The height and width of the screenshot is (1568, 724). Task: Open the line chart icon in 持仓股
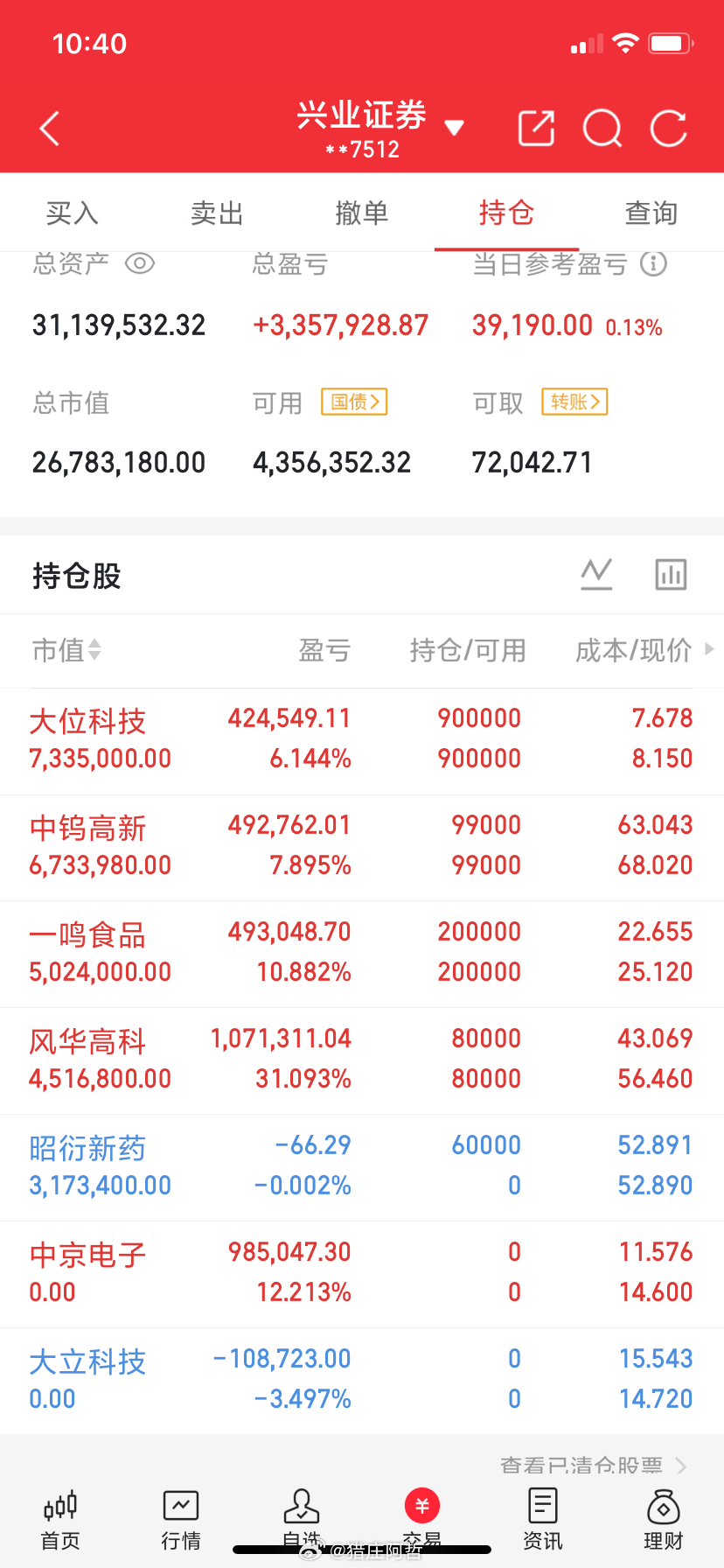597,574
